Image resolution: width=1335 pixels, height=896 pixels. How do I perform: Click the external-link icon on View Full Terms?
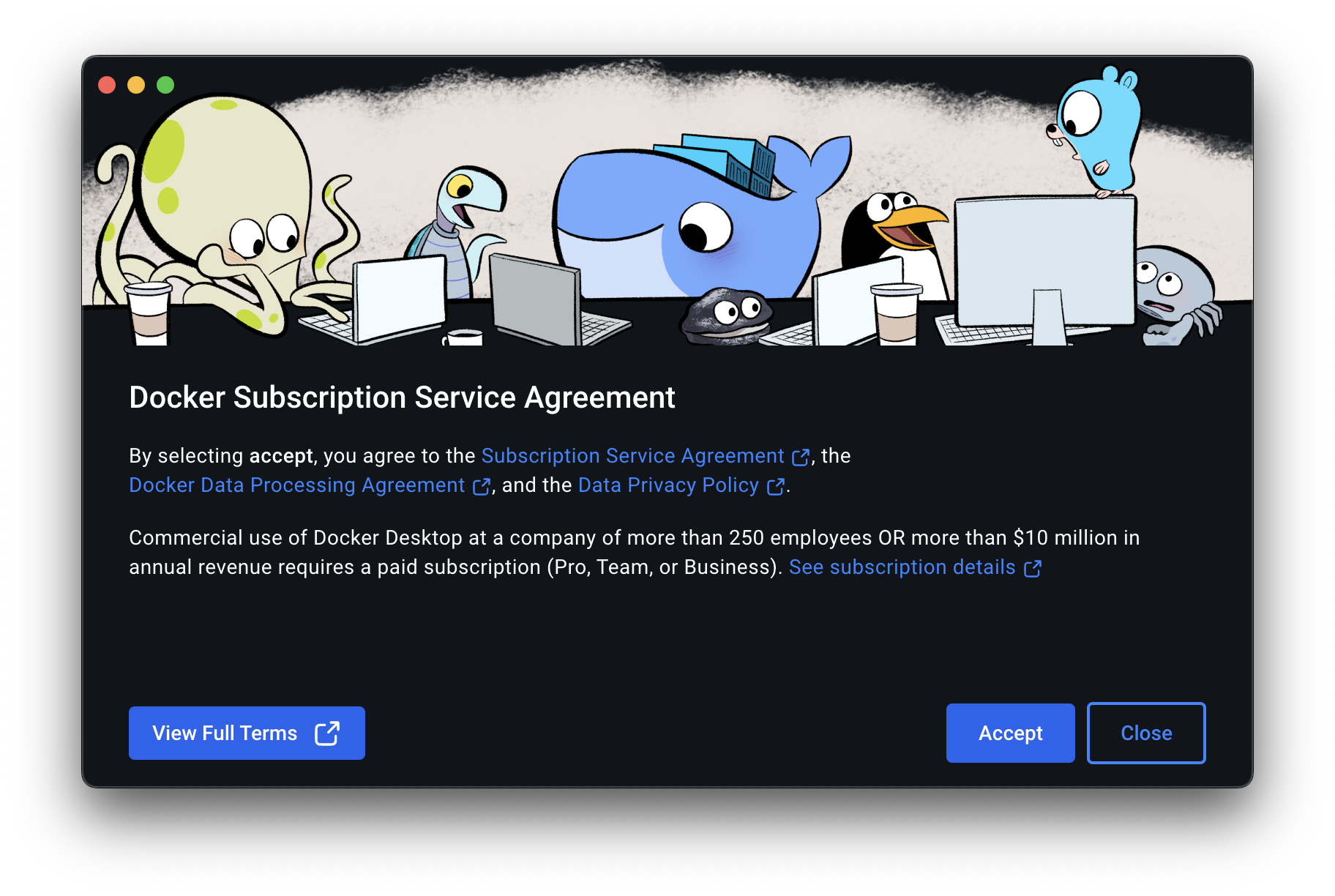pyautogui.click(x=327, y=733)
